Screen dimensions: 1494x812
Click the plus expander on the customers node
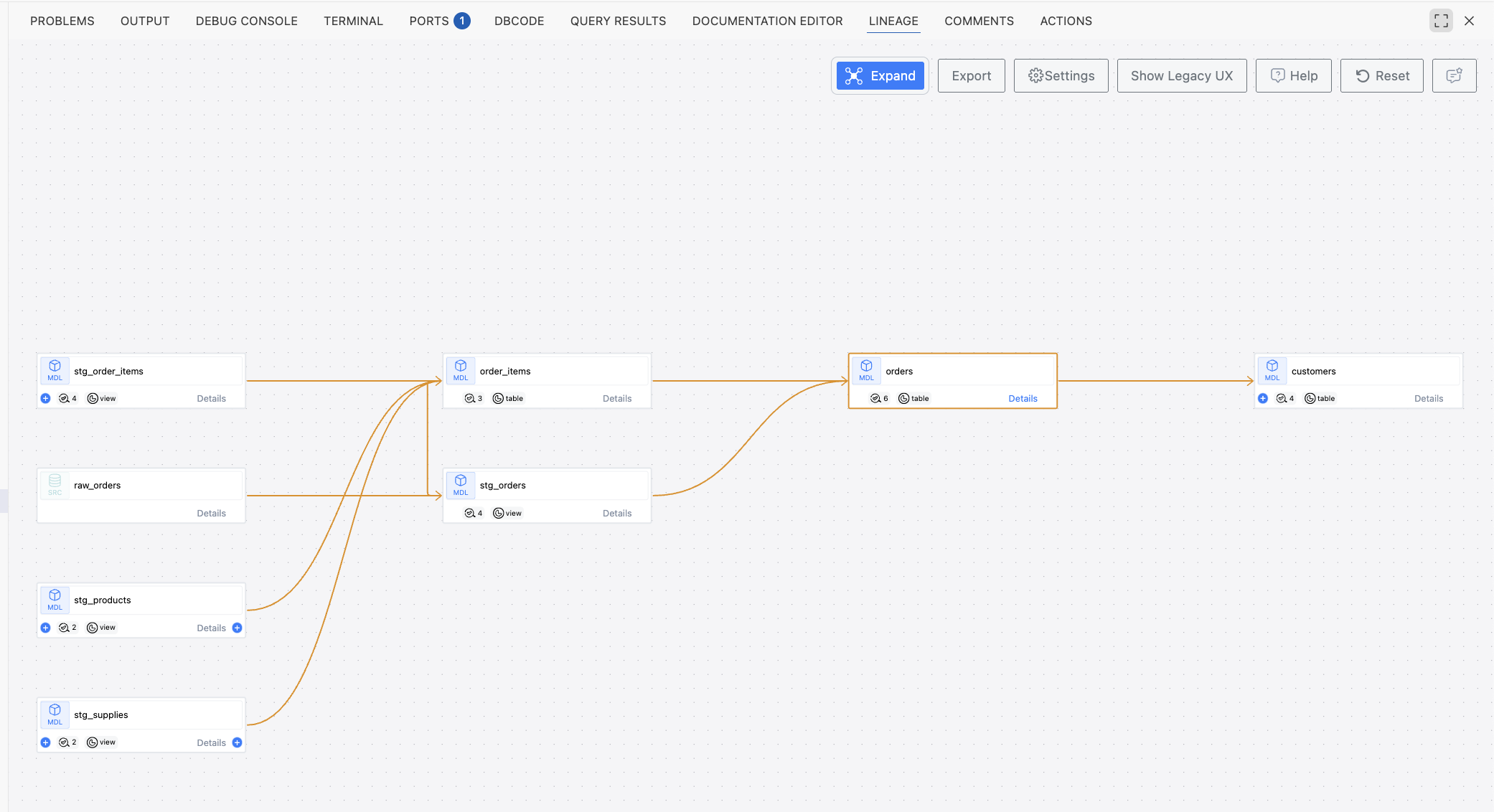[1263, 398]
